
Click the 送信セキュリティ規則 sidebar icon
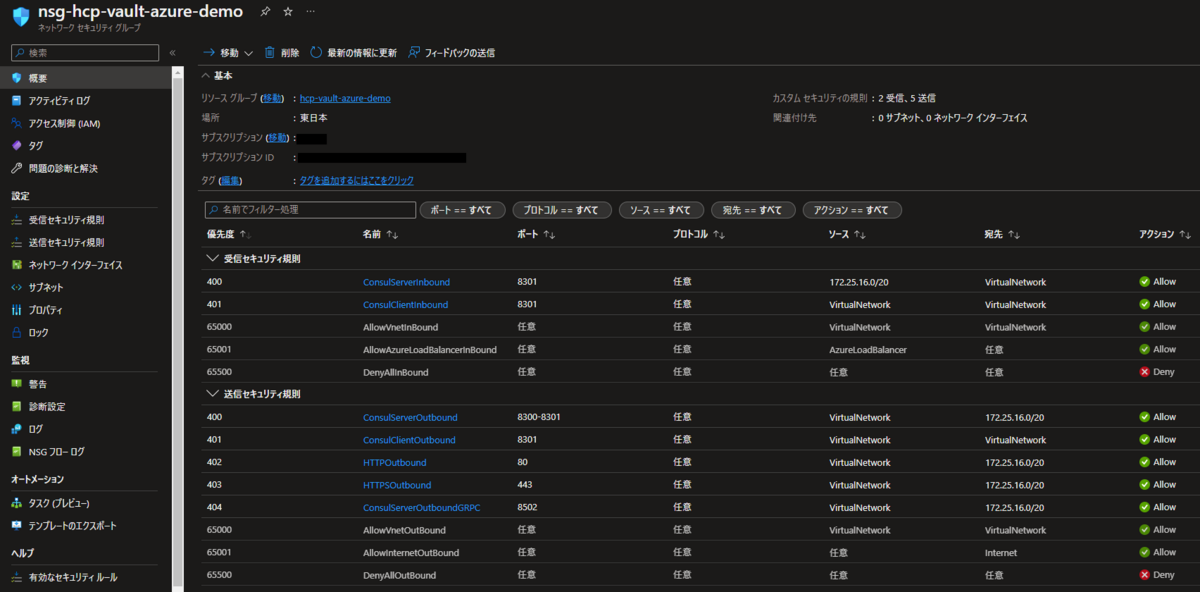pyautogui.click(x=17, y=242)
